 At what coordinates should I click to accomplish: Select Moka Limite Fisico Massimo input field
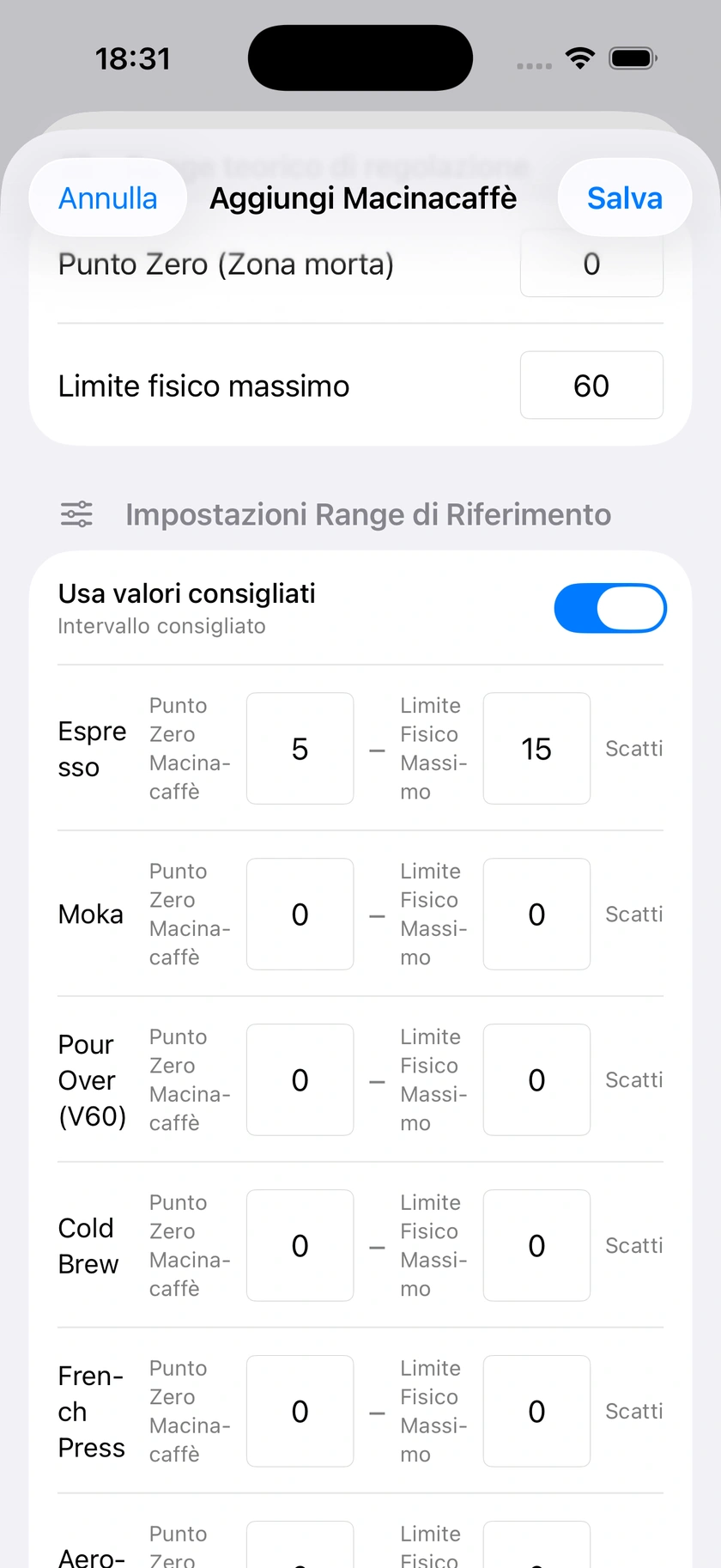point(536,915)
